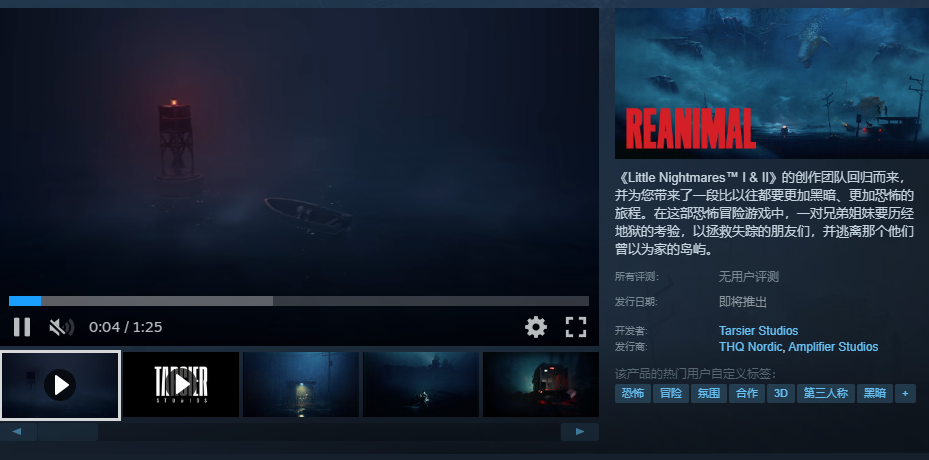This screenshot has height=460, width=929.
Task: Click the 无用户评测 review text
Action: point(748,277)
